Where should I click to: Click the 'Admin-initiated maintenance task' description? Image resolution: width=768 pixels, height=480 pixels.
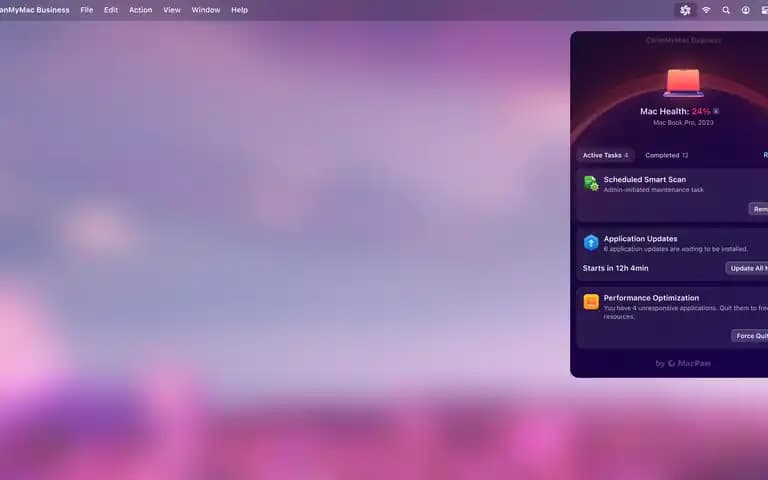pyautogui.click(x=653, y=190)
